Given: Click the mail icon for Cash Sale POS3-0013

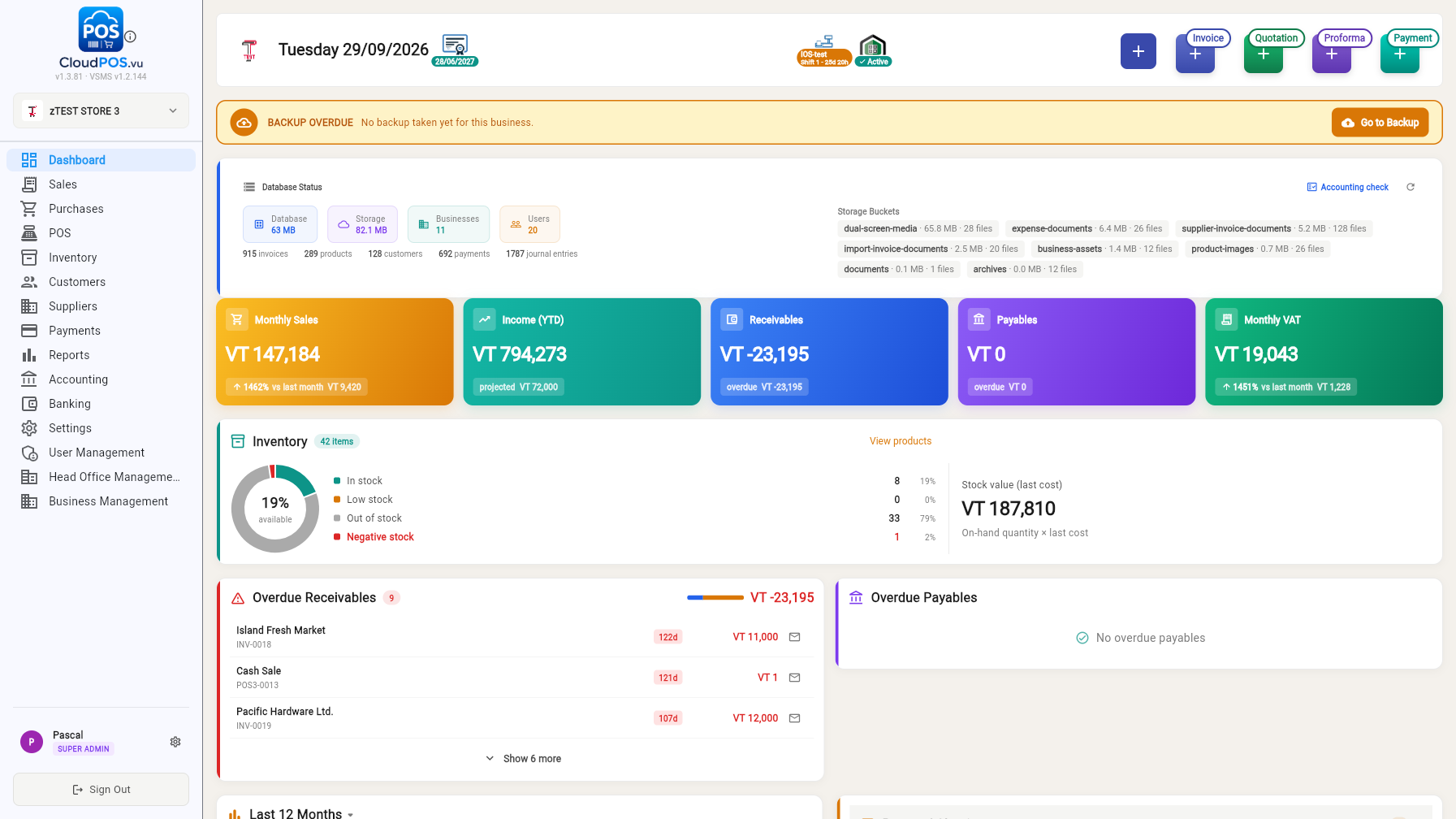Looking at the screenshot, I should click(x=795, y=678).
